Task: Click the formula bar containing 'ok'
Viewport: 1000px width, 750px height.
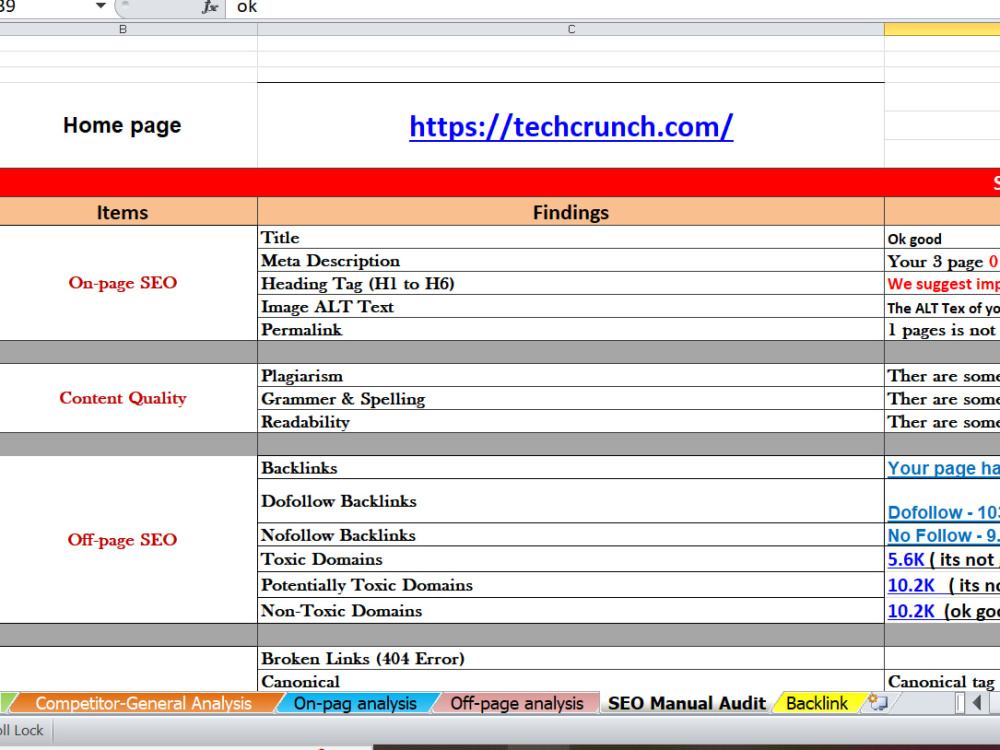Action: (x=612, y=7)
